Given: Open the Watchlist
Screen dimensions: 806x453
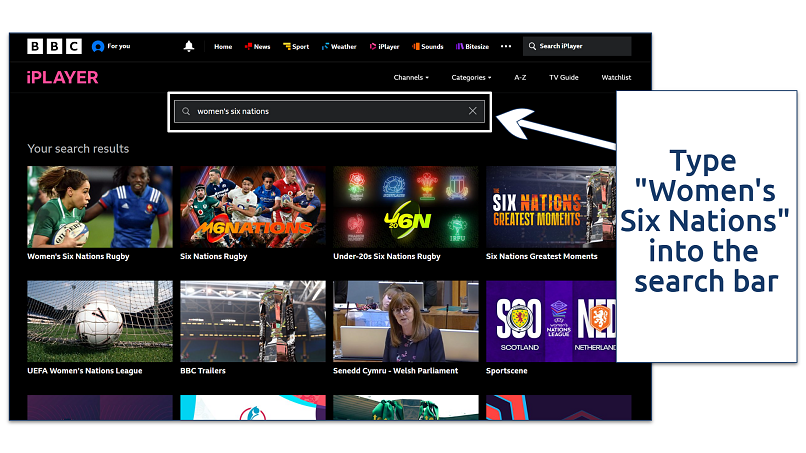Looking at the screenshot, I should pos(616,78).
